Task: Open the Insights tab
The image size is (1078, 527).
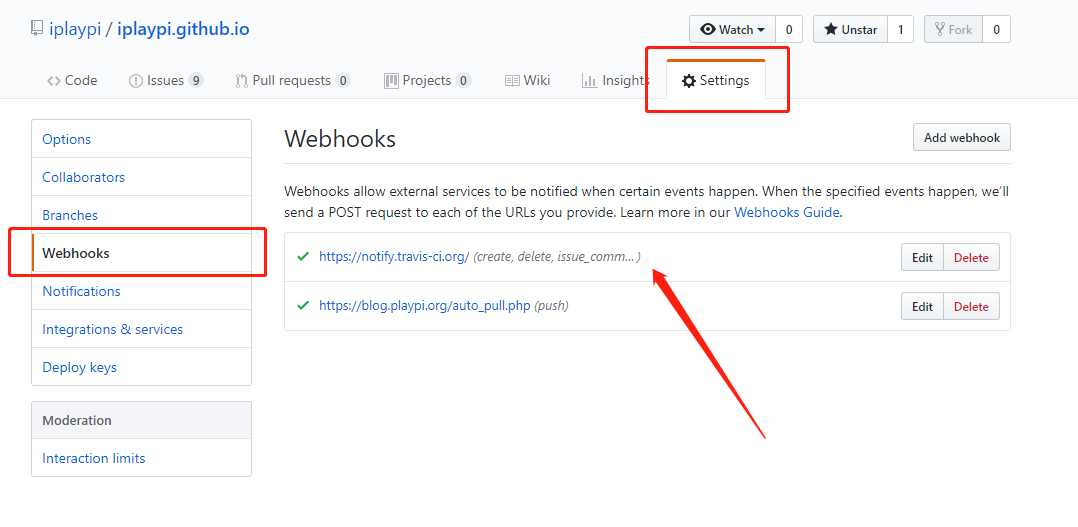Action: pos(615,80)
